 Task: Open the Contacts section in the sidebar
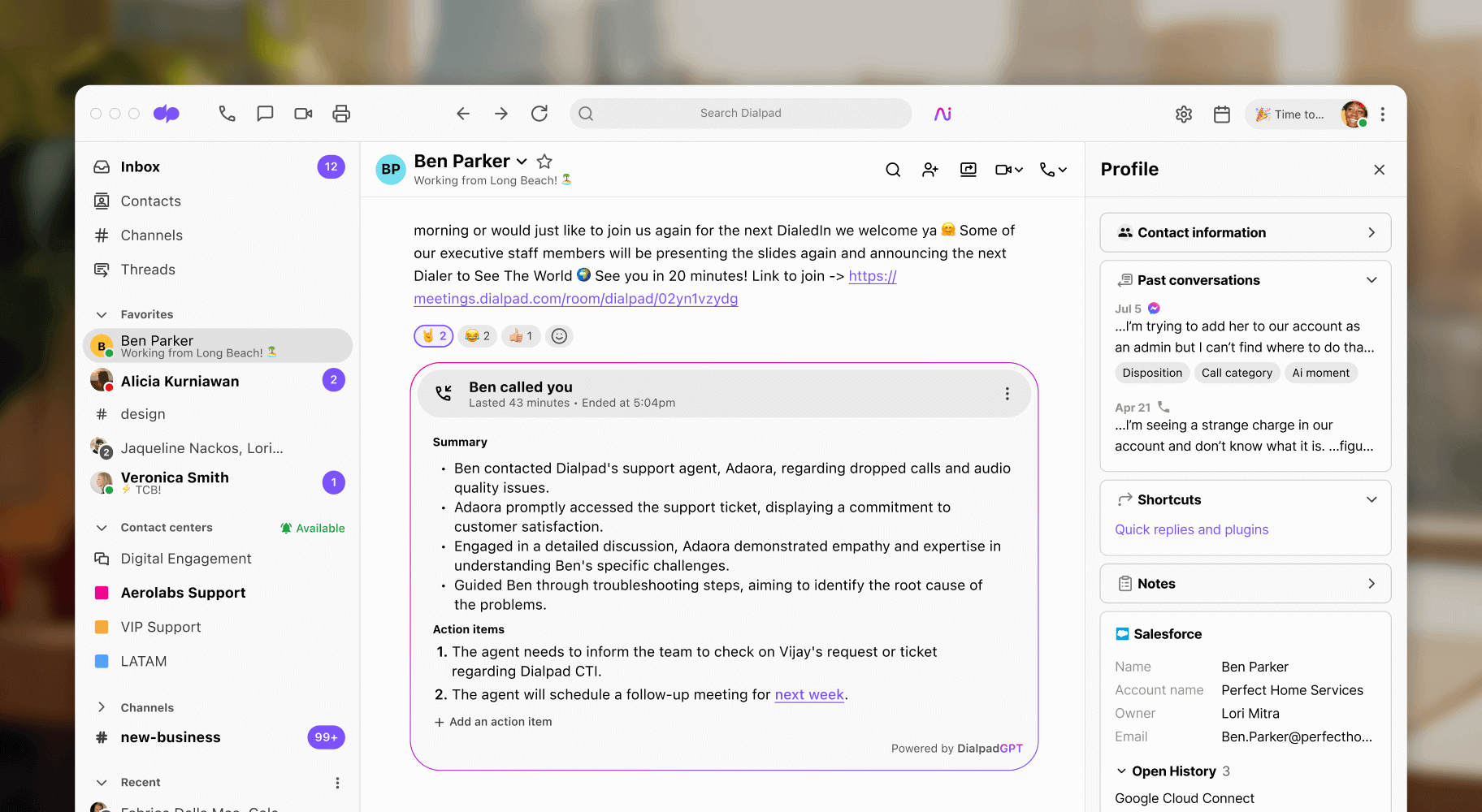(150, 201)
